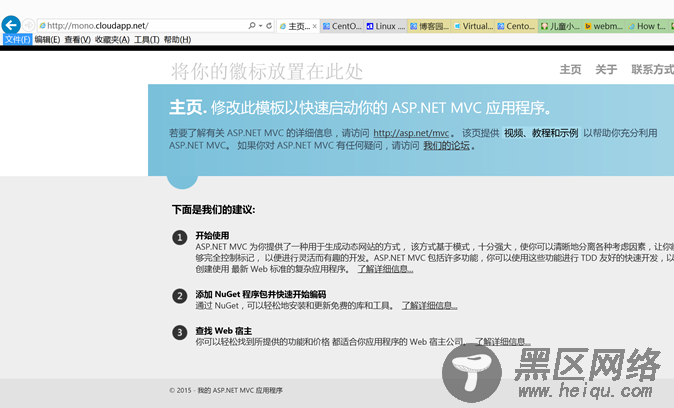Viewport: 674px width, 408px height.
Task: Click the mono.cloudapp.net address field
Action: click(x=142, y=26)
